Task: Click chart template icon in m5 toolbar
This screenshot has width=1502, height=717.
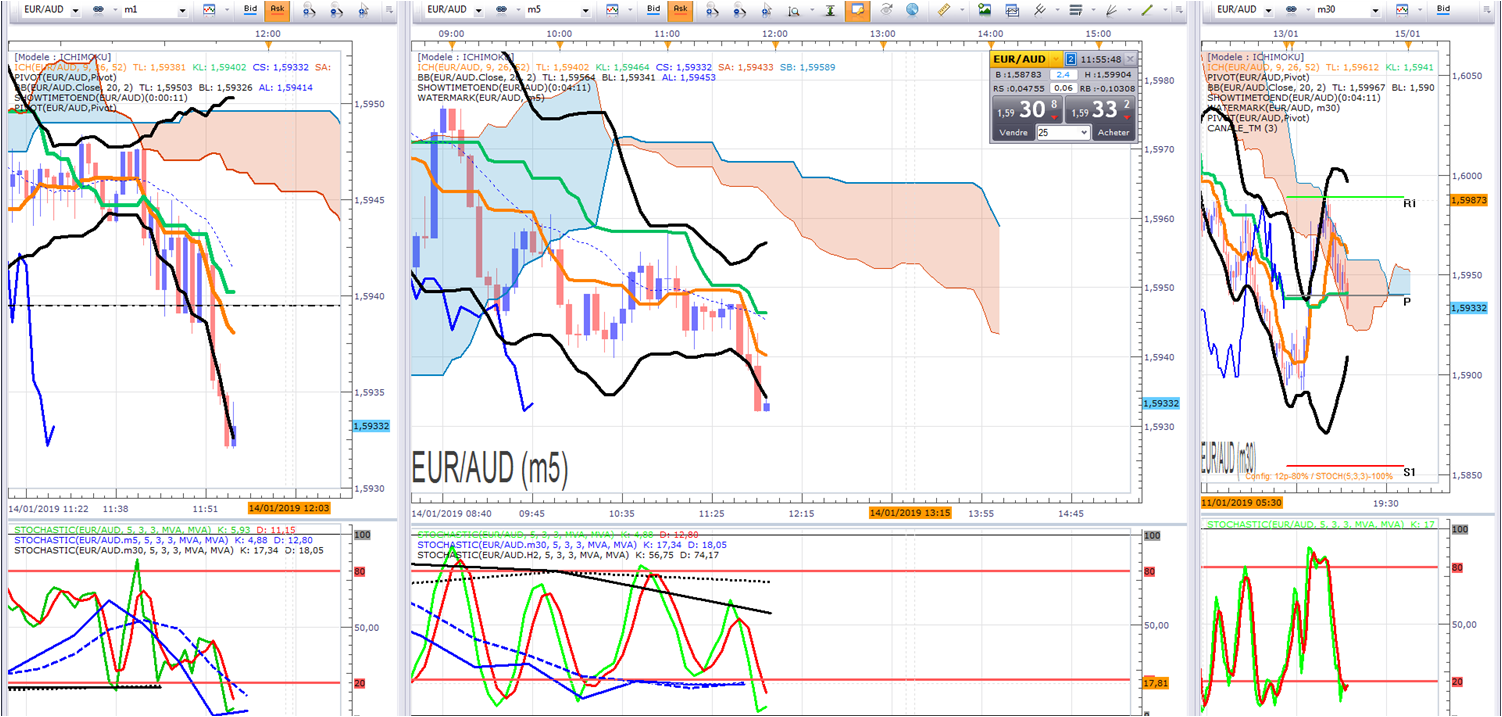Action: (x=1012, y=10)
